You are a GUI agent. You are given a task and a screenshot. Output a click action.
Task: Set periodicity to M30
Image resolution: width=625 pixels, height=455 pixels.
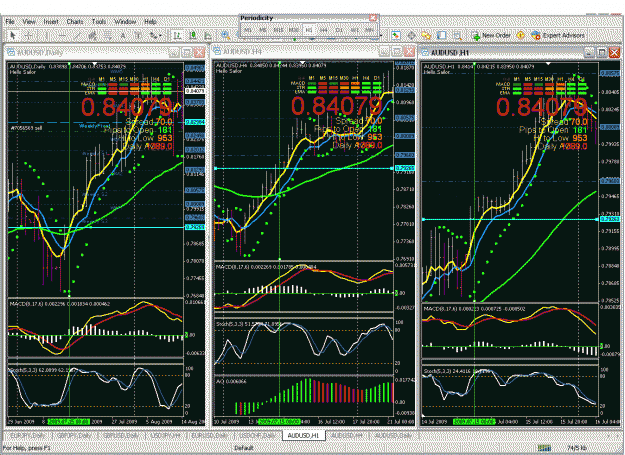294,30
